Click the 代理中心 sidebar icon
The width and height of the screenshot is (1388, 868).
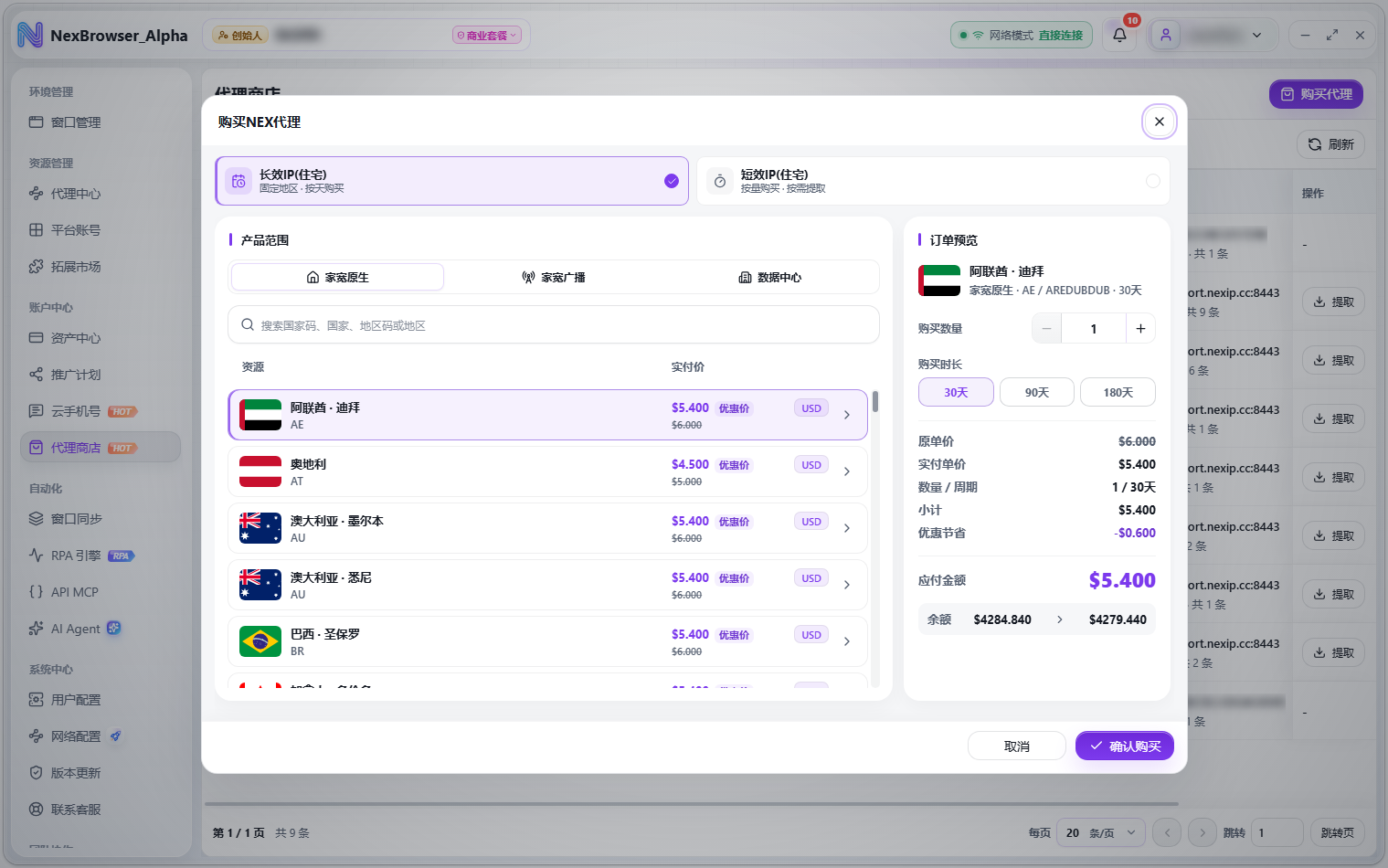(37, 194)
